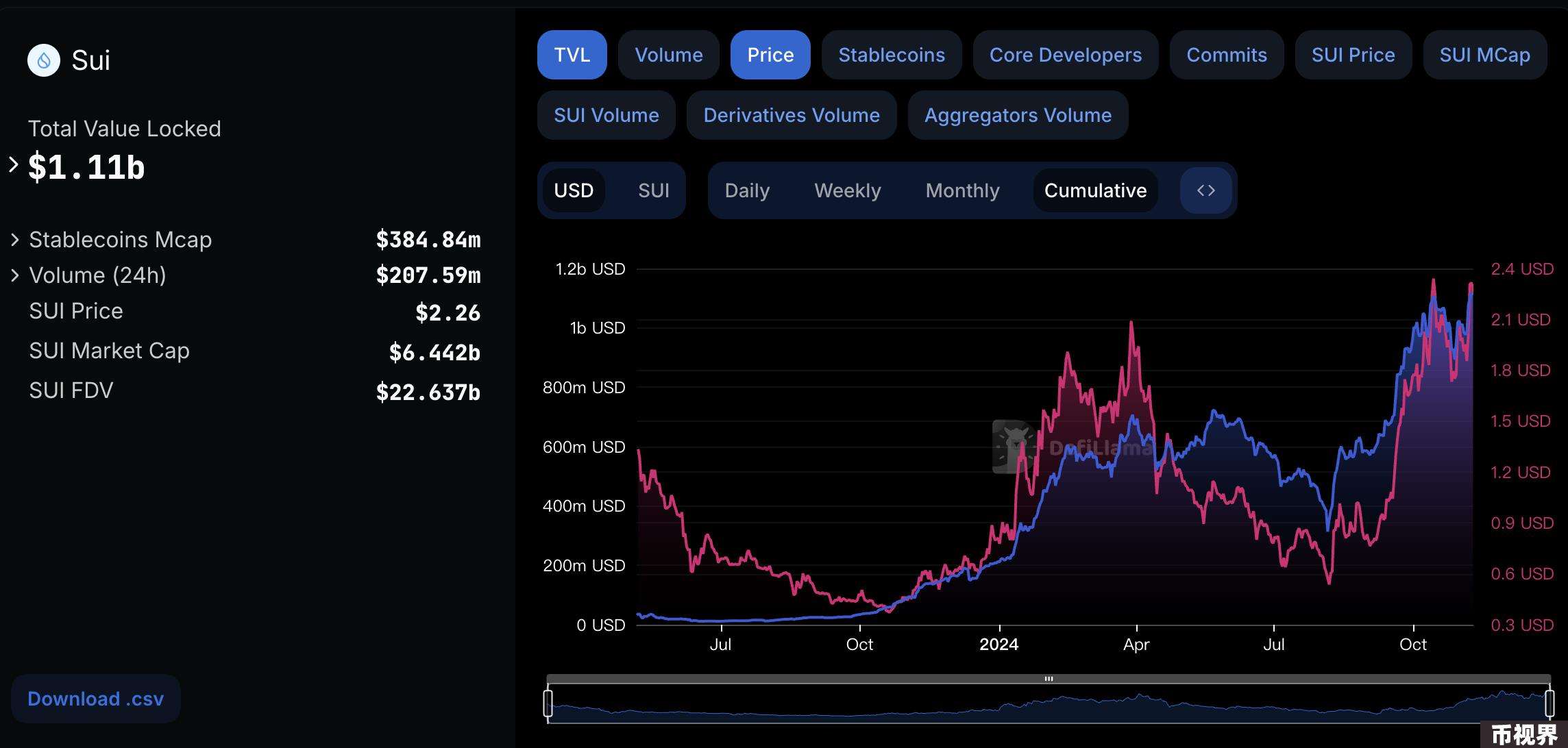Enable the Commits chart series
The image size is (1568, 748).
click(x=1227, y=55)
